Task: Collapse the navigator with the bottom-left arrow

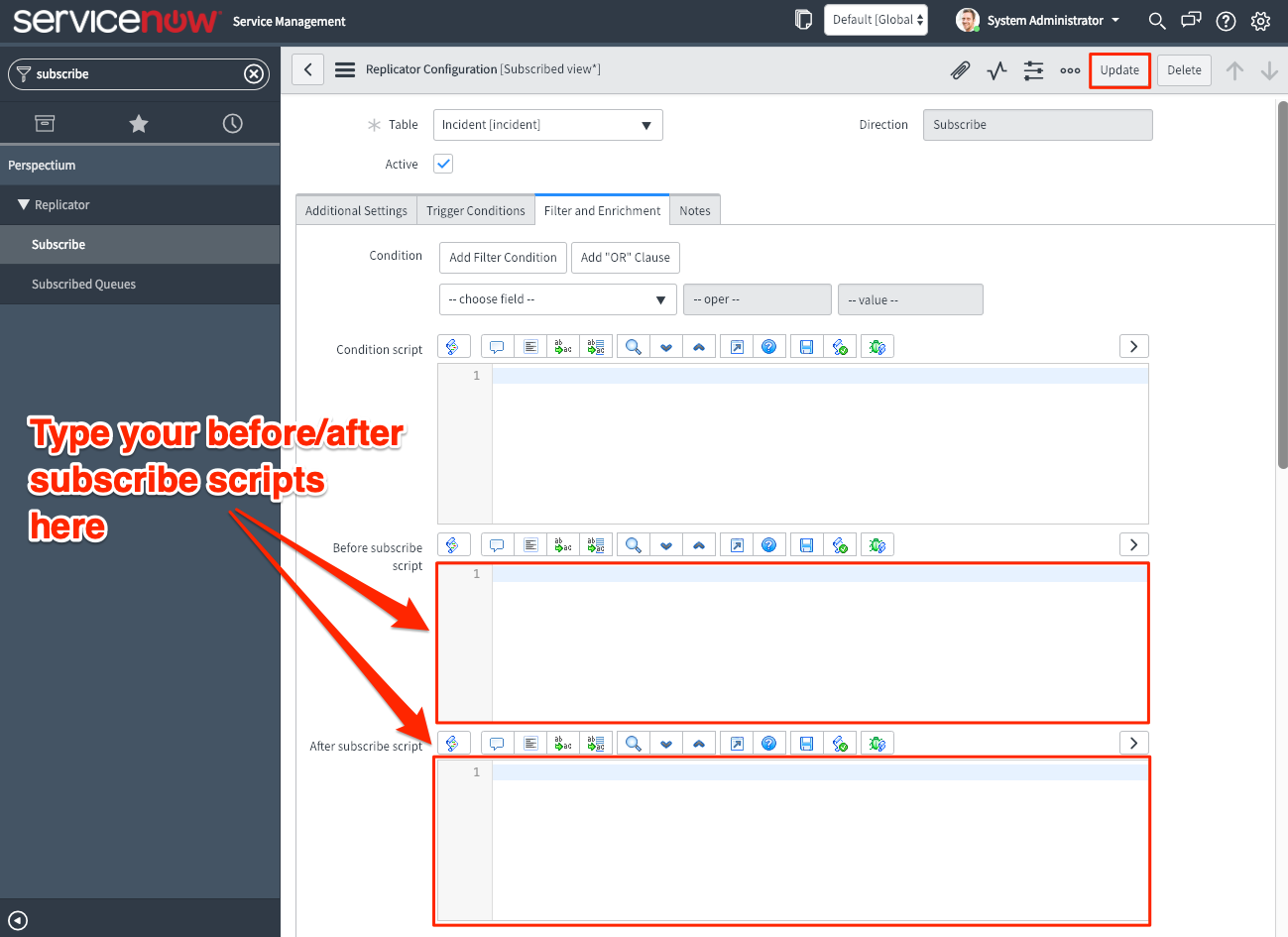Action: tap(18, 920)
